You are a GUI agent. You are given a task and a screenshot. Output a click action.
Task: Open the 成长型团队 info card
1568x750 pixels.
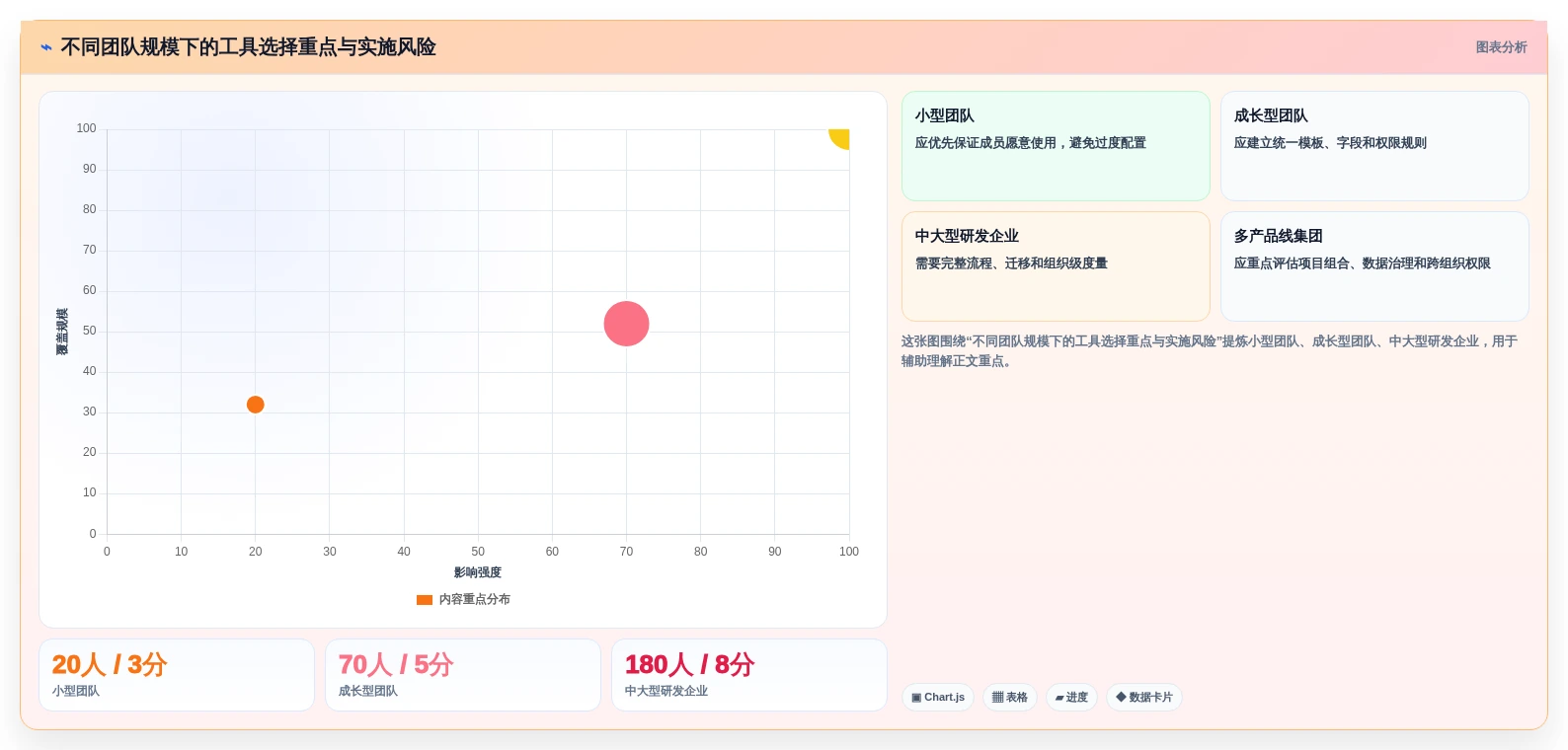point(1374,146)
